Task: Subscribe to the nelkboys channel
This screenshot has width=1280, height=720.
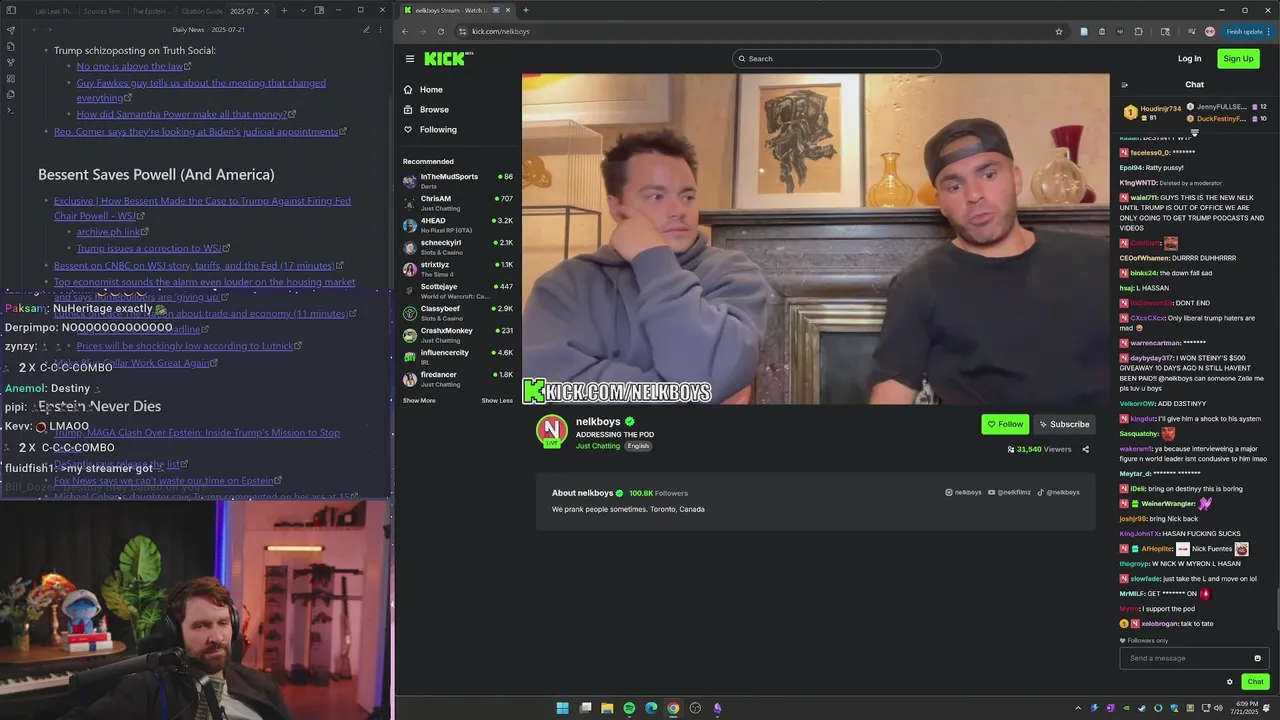Action: click(1063, 424)
